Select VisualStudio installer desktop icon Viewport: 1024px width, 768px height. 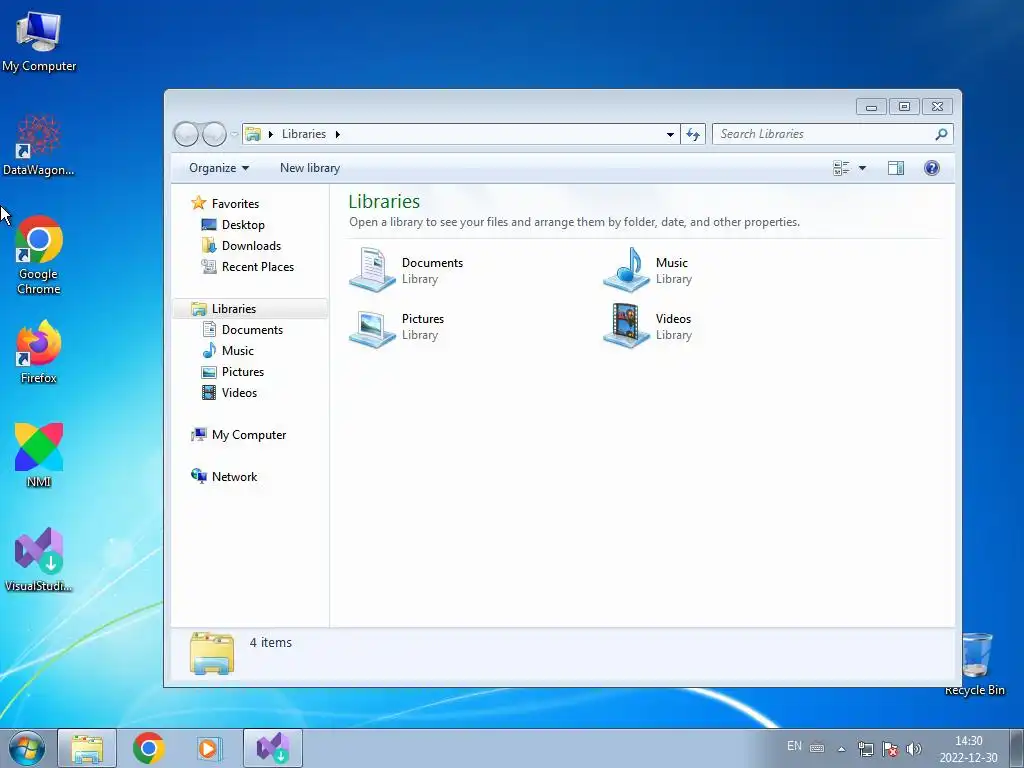pyautogui.click(x=39, y=560)
